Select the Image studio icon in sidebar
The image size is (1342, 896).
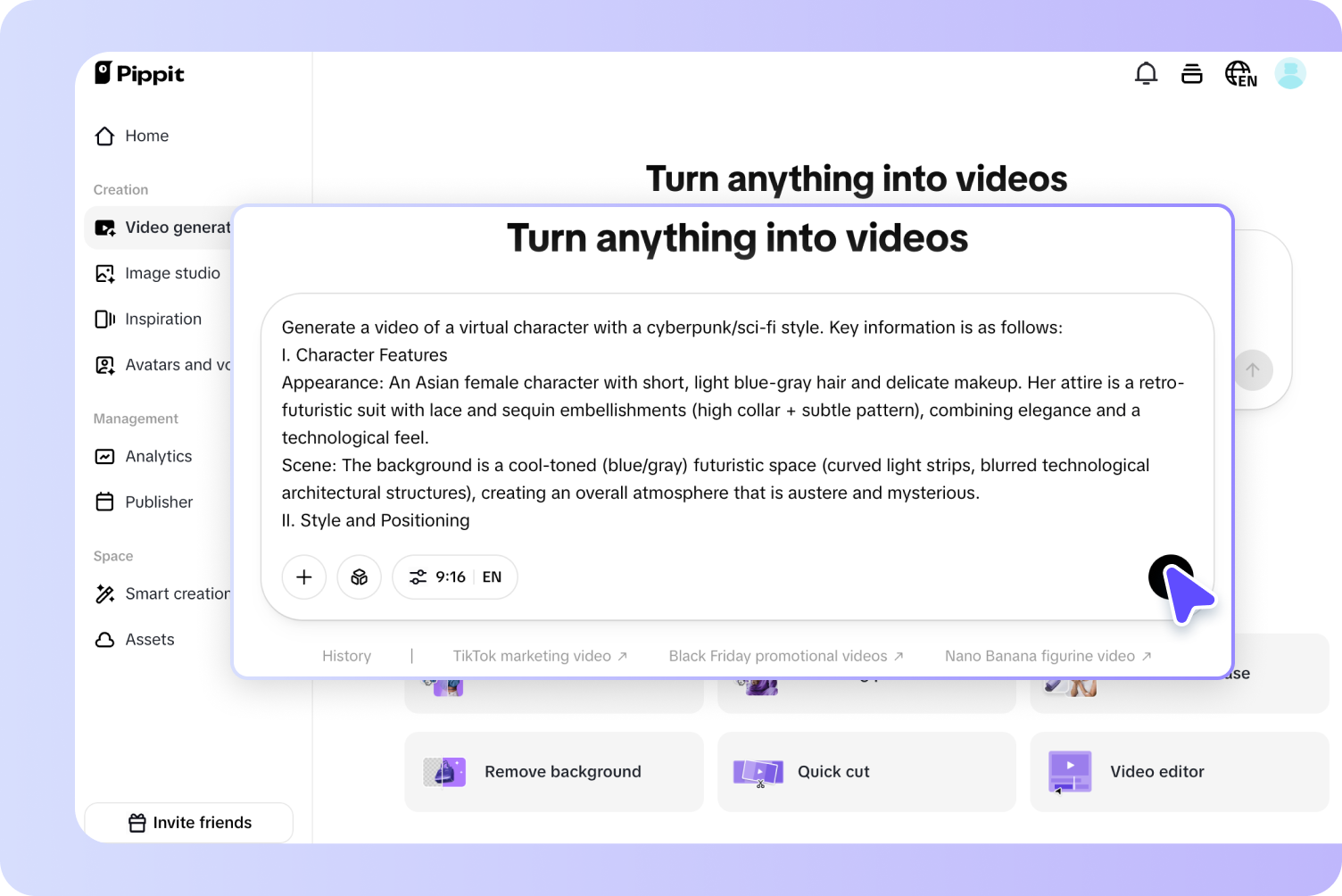tap(104, 273)
